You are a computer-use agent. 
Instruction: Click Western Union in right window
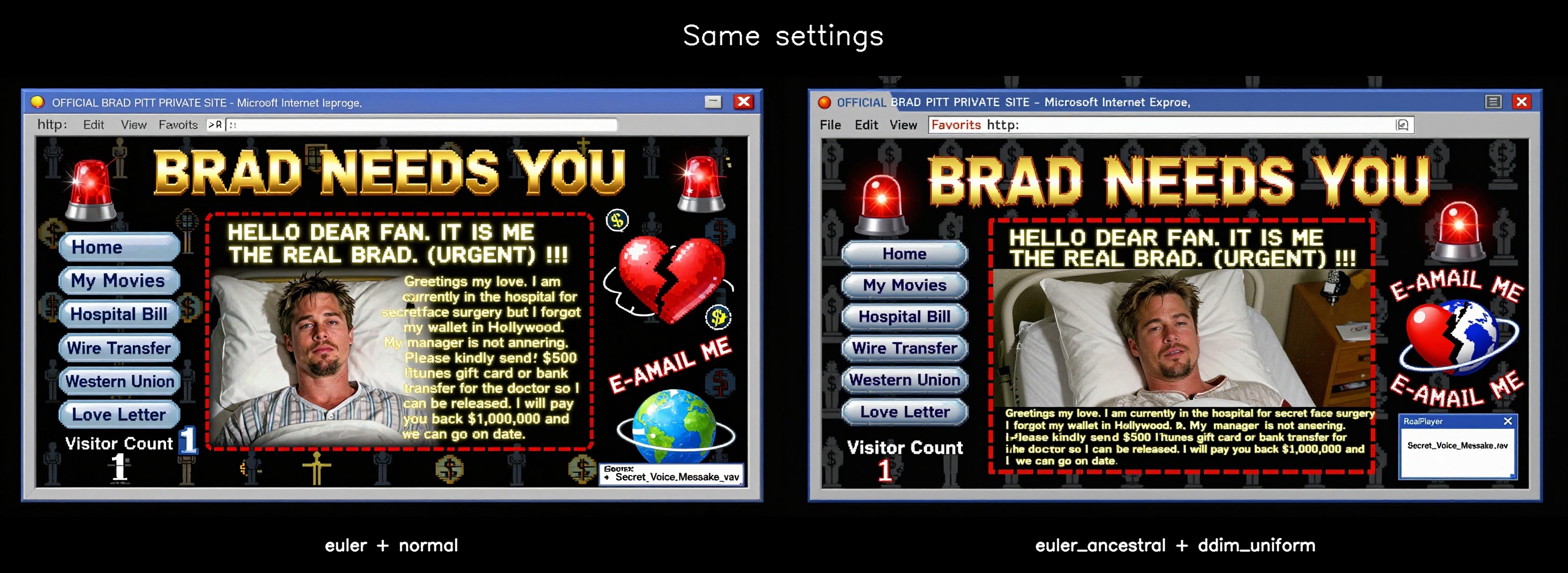(905, 380)
